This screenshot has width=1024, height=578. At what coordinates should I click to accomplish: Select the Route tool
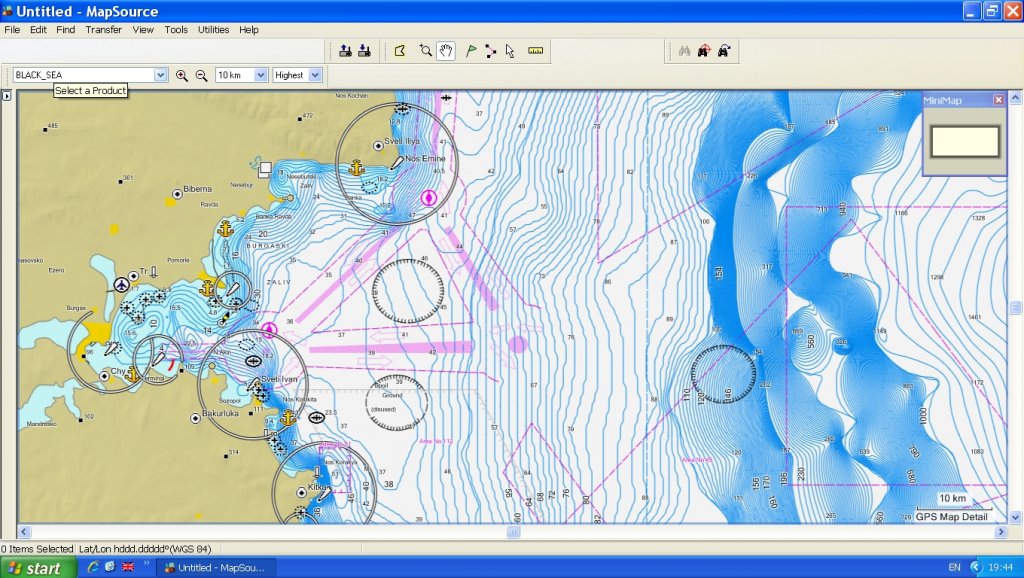click(x=490, y=51)
